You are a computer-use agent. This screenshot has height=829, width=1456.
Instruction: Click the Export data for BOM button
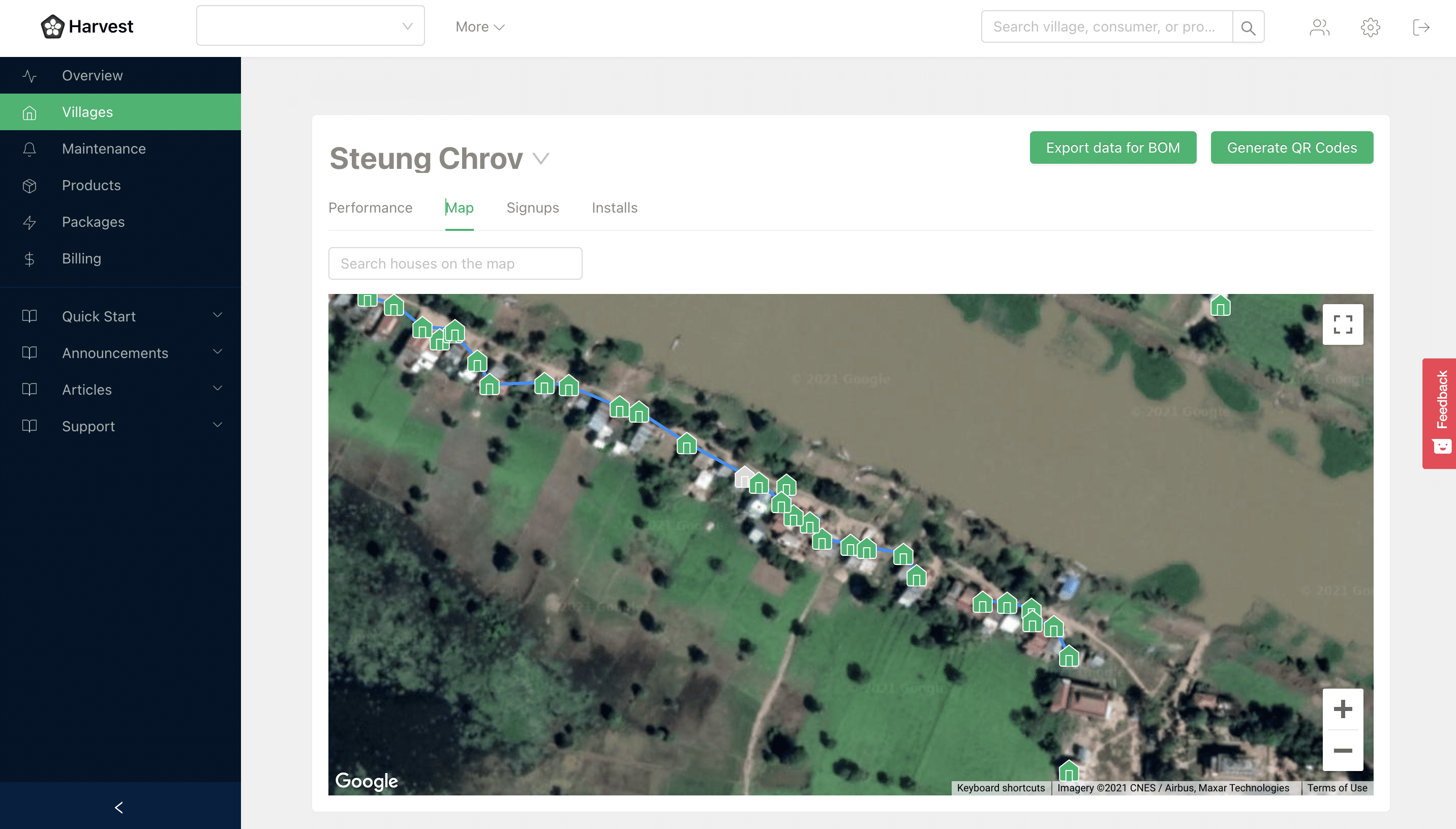click(x=1112, y=147)
